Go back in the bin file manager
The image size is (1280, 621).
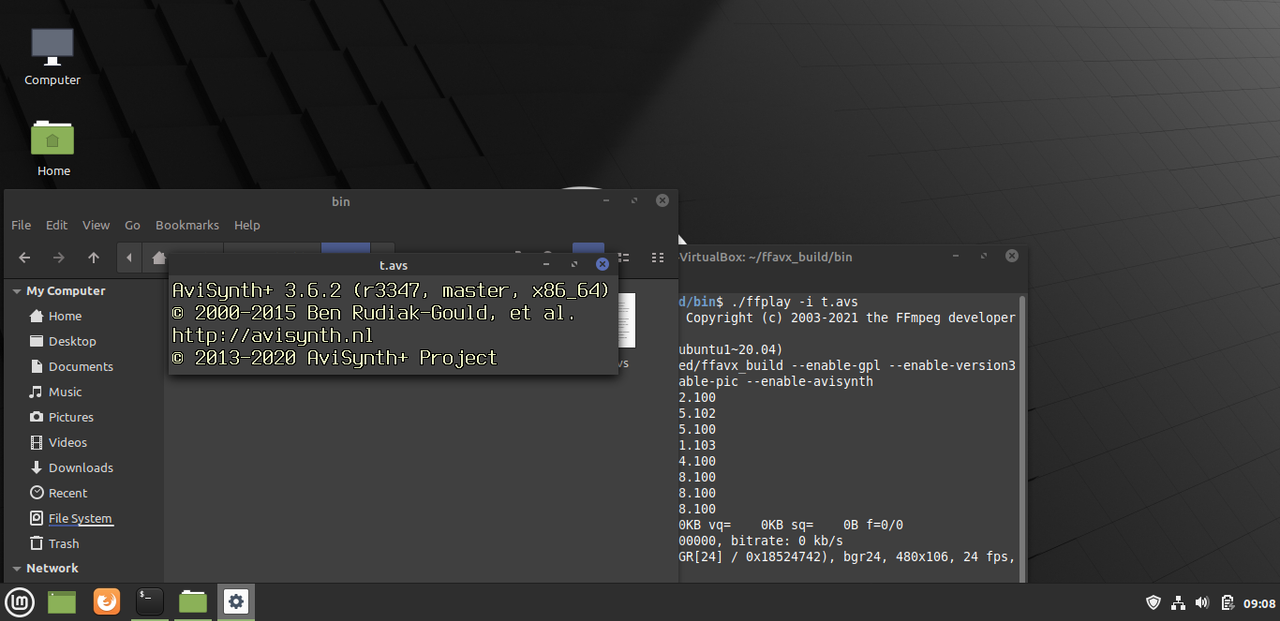pos(25,257)
